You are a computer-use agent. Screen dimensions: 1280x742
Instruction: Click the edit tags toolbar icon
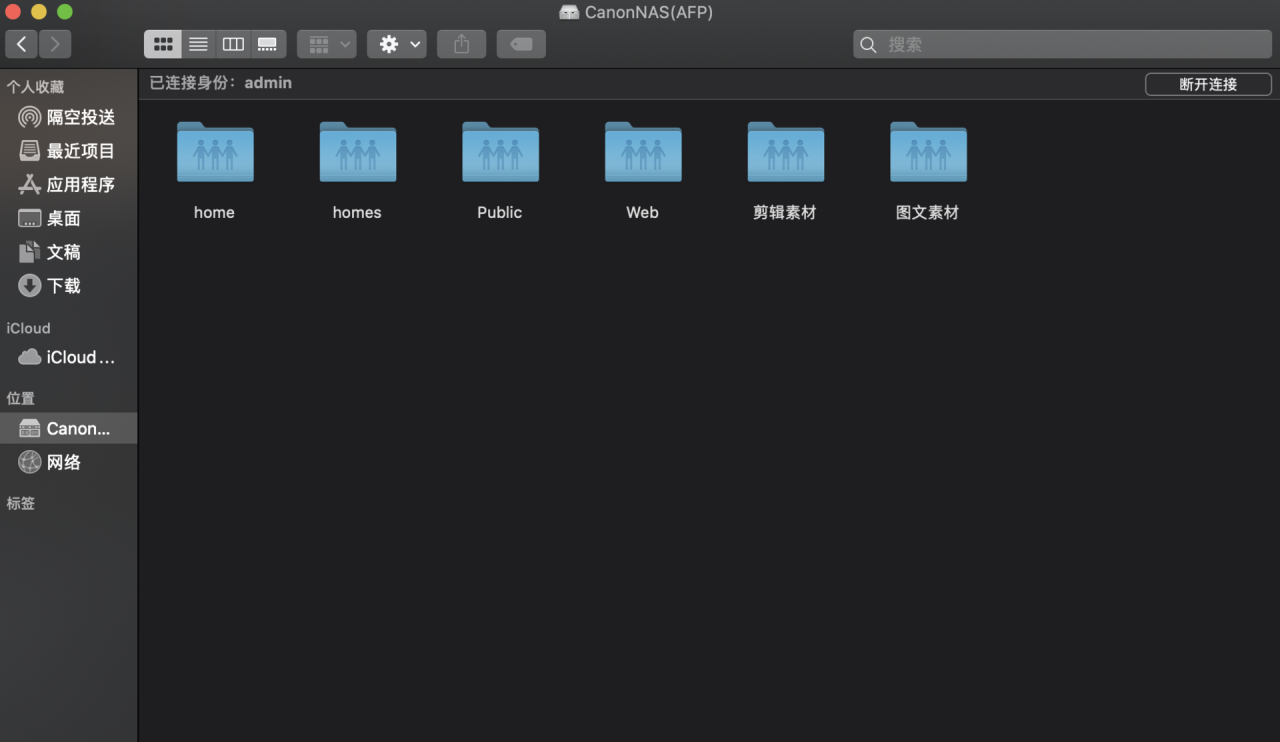pyautogui.click(x=521, y=44)
